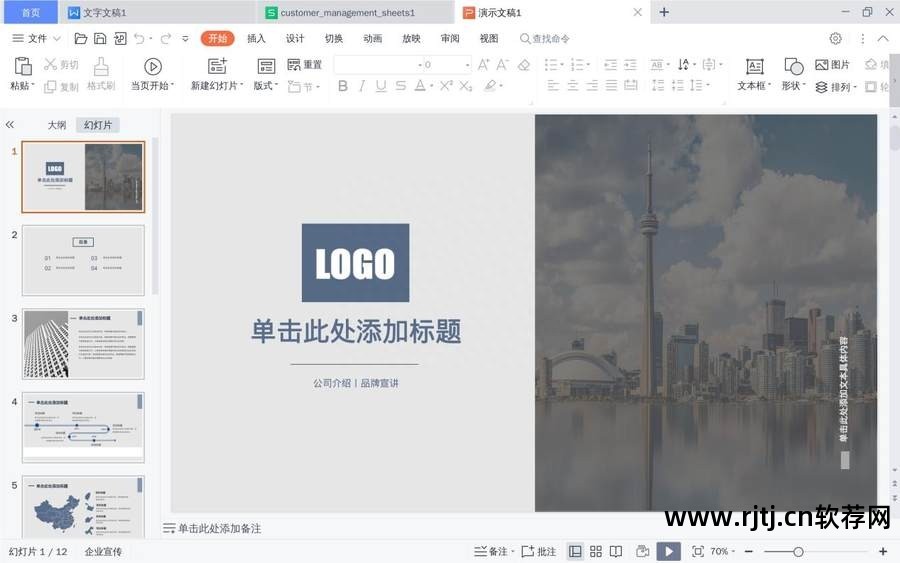
Task: Toggle underline text formatting
Action: tap(381, 86)
